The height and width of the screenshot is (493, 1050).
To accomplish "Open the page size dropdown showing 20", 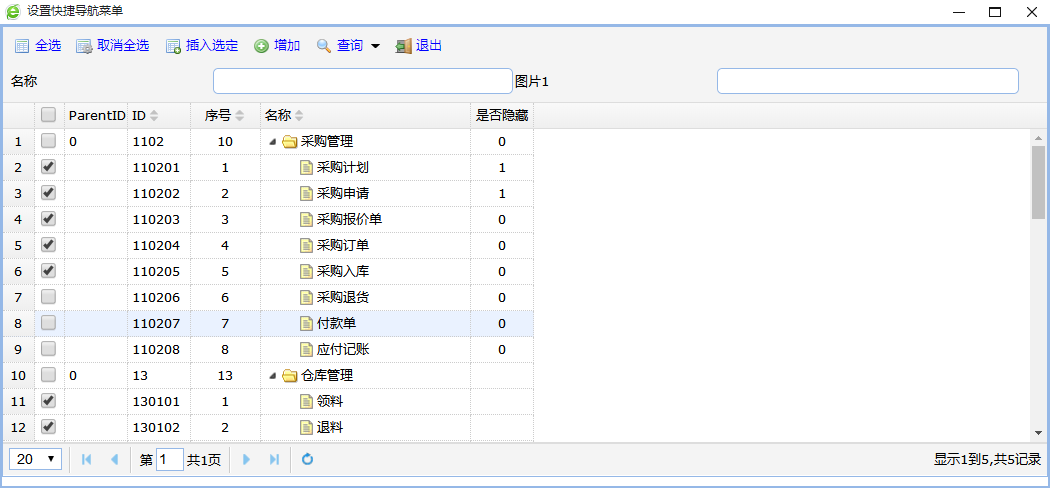I will pos(36,459).
